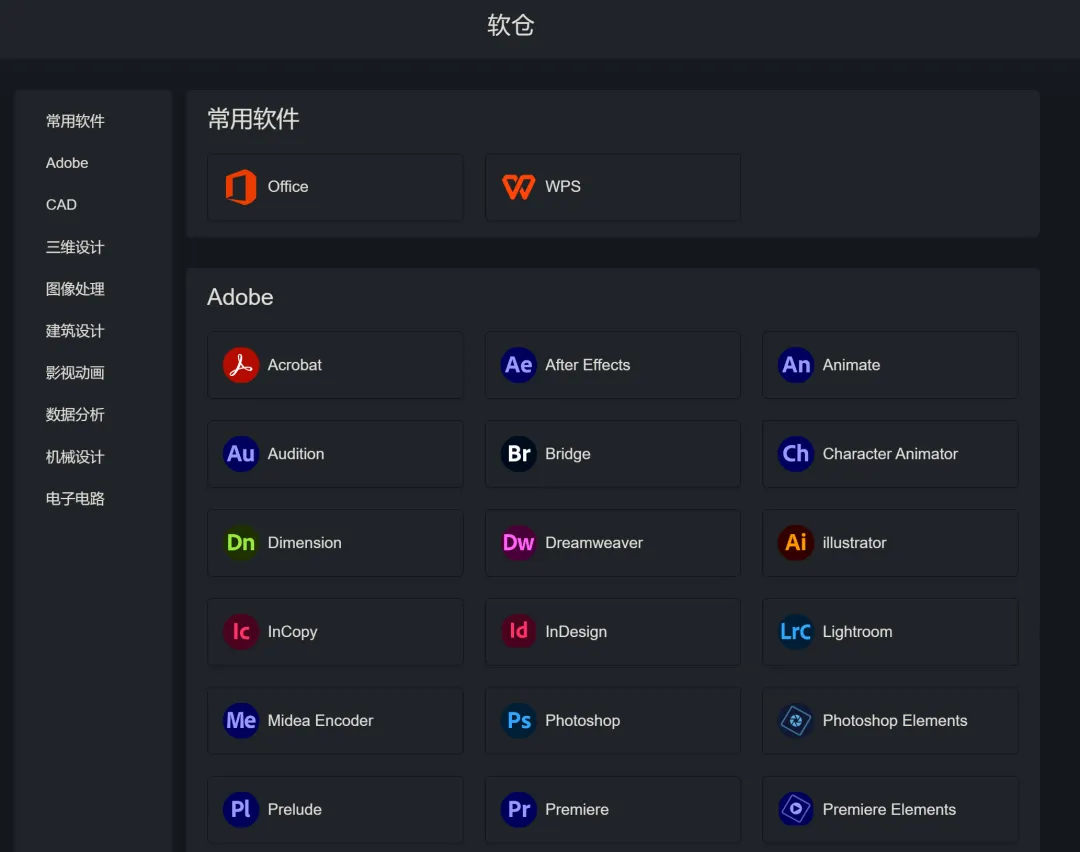Image resolution: width=1080 pixels, height=852 pixels.
Task: Open the Animate text label
Action: [x=851, y=365]
